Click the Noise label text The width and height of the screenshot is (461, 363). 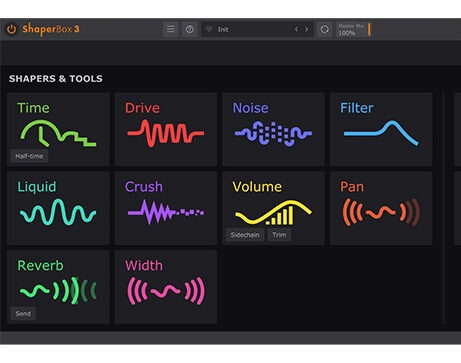pyautogui.click(x=250, y=108)
